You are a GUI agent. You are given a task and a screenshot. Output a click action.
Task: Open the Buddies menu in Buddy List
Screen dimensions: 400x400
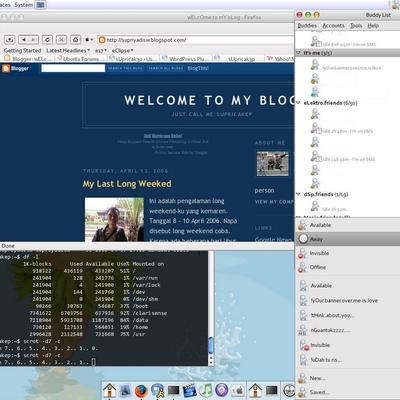point(307,26)
